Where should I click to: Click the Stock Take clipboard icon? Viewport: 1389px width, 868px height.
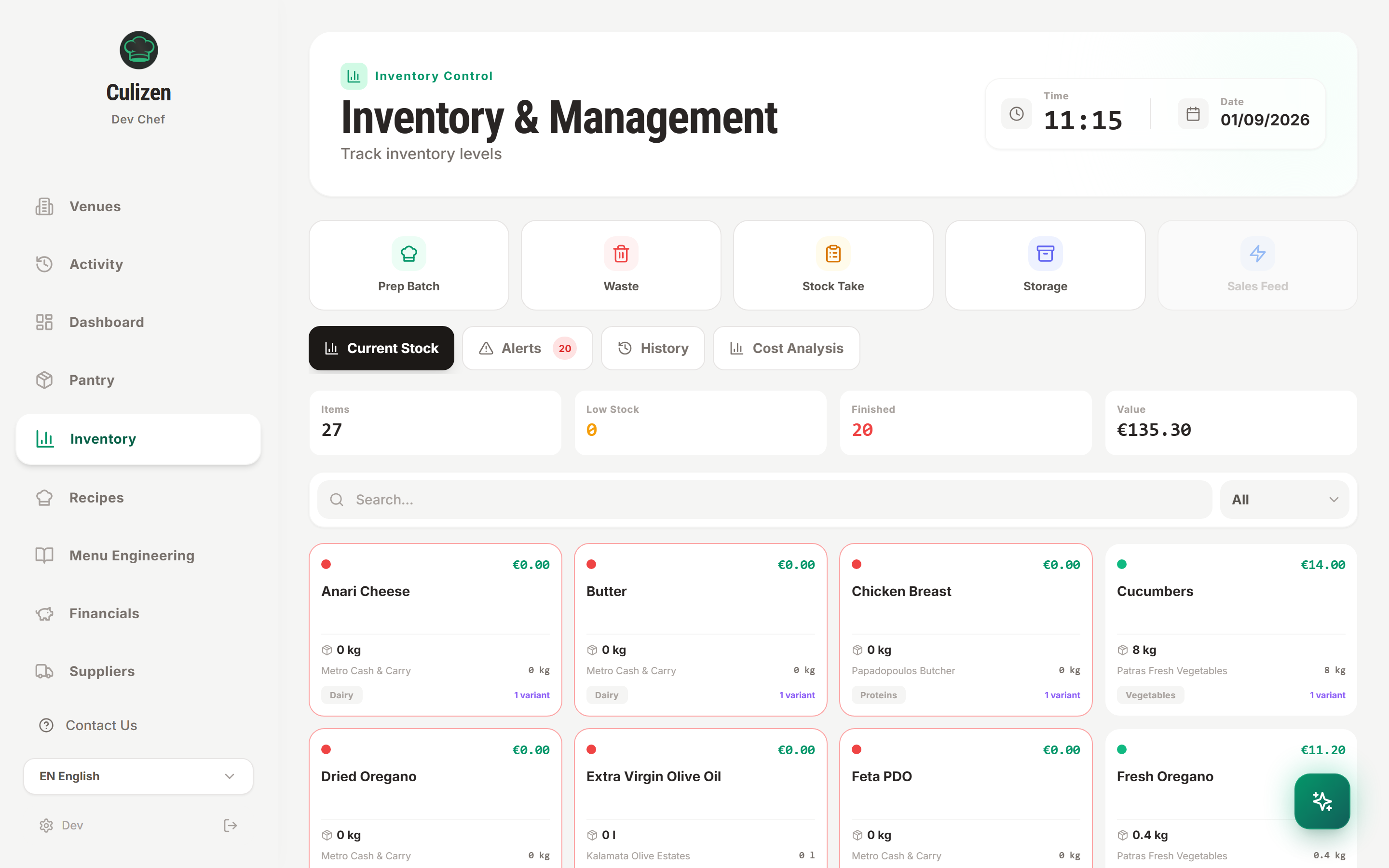(833, 254)
